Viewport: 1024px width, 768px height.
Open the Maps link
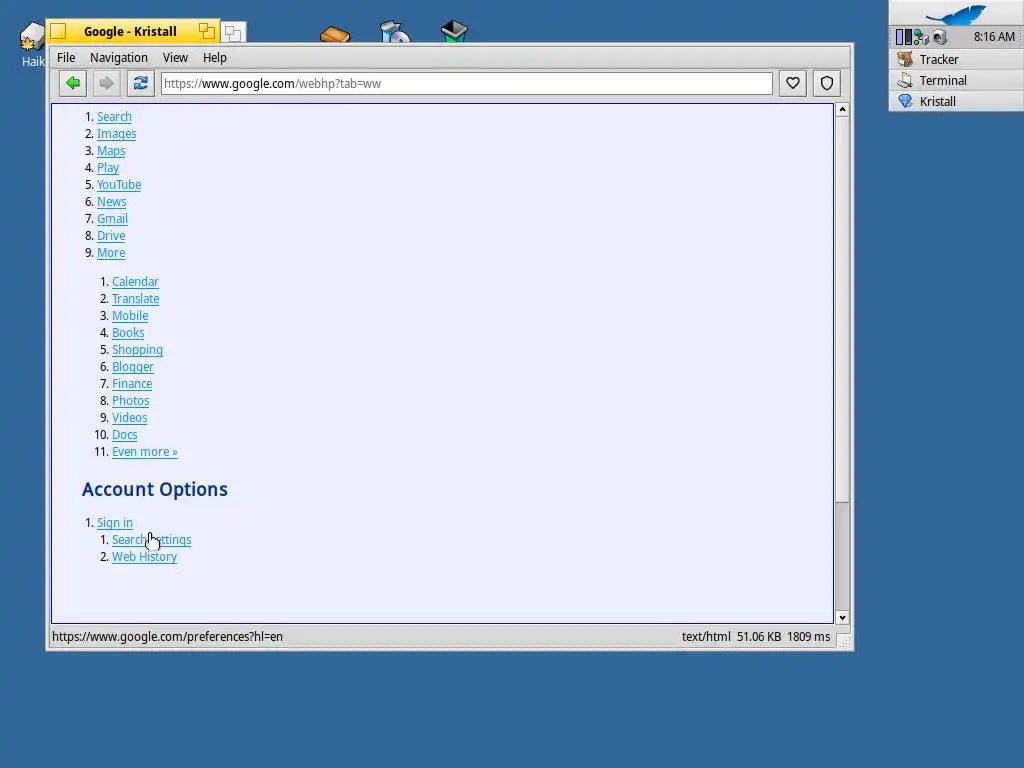(111, 151)
